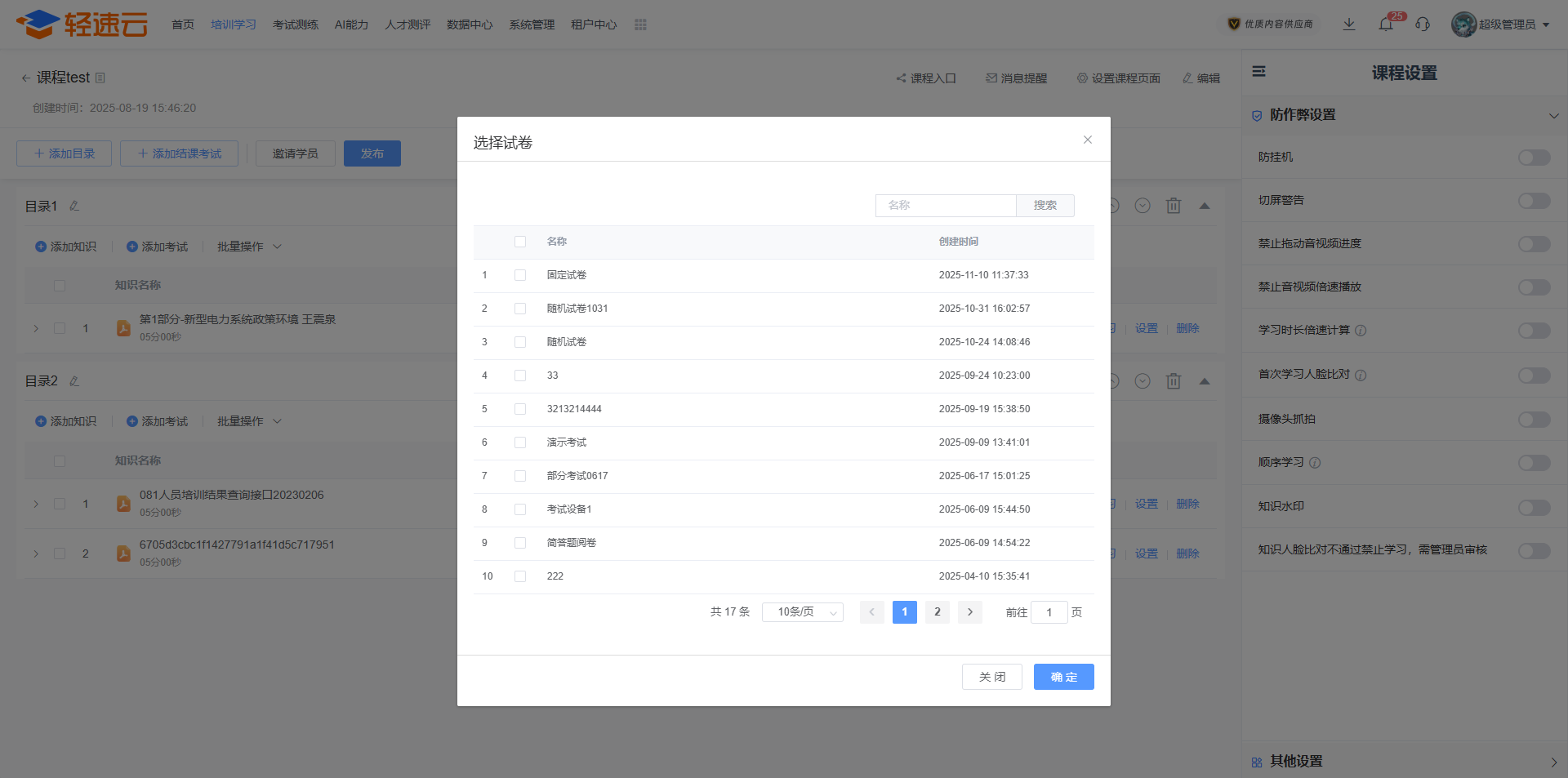Viewport: 1568px width, 778px height.
Task: Check the box for 固定试卷
Action: 520,275
